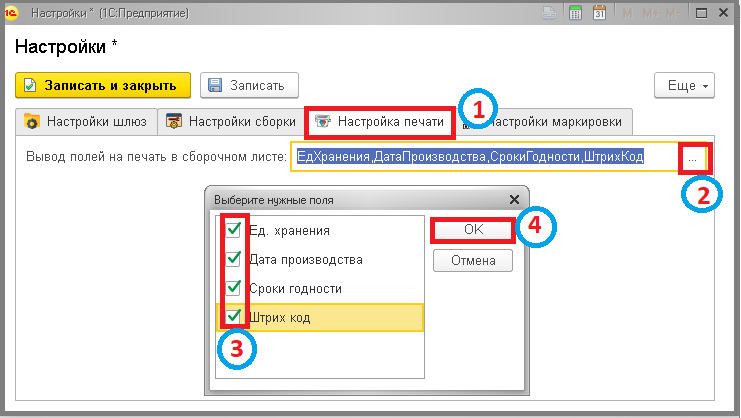The image size is (741, 418).
Task: Click the 'Записать' save button
Action: [249, 86]
